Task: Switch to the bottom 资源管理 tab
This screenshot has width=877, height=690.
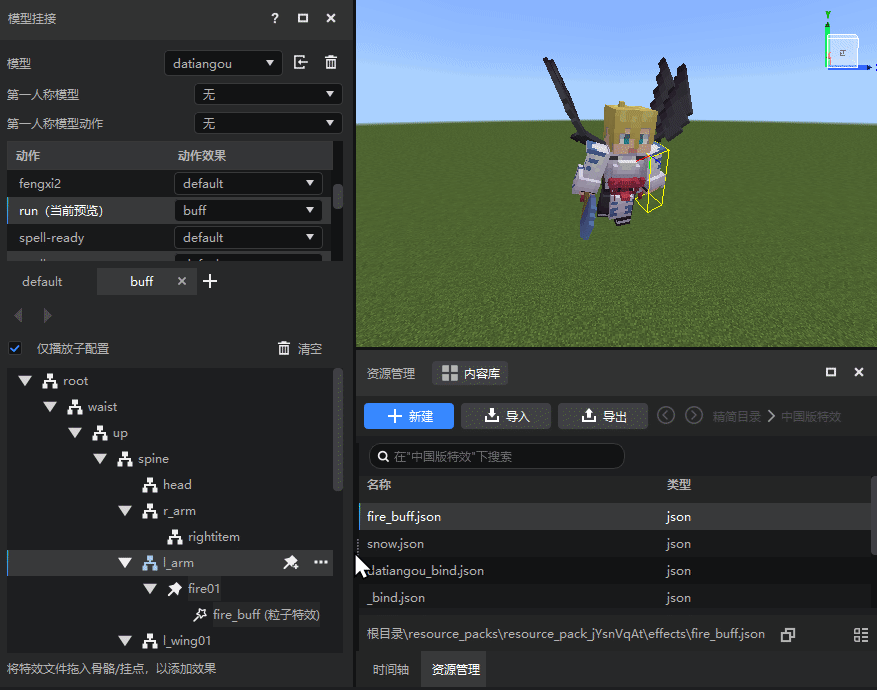Action: click(455, 669)
